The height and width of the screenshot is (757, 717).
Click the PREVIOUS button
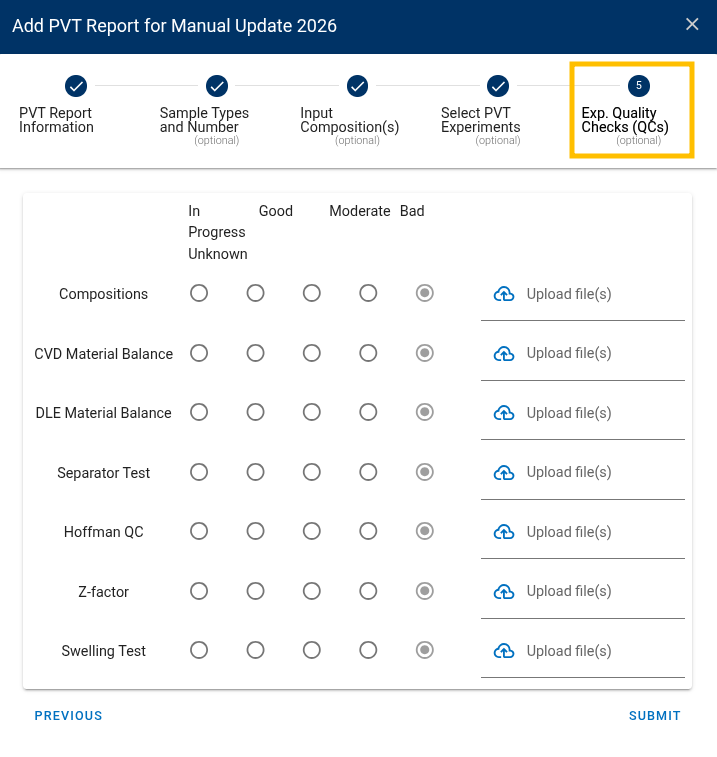tap(69, 715)
